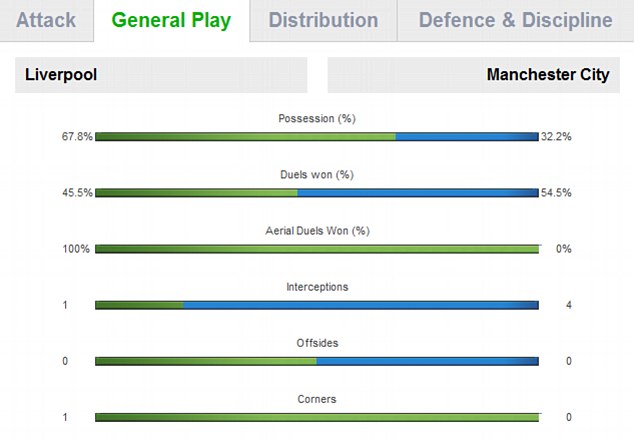Click the blue Offsides bar segment
The width and height of the screenshot is (634, 441).
pyautogui.click(x=428, y=361)
